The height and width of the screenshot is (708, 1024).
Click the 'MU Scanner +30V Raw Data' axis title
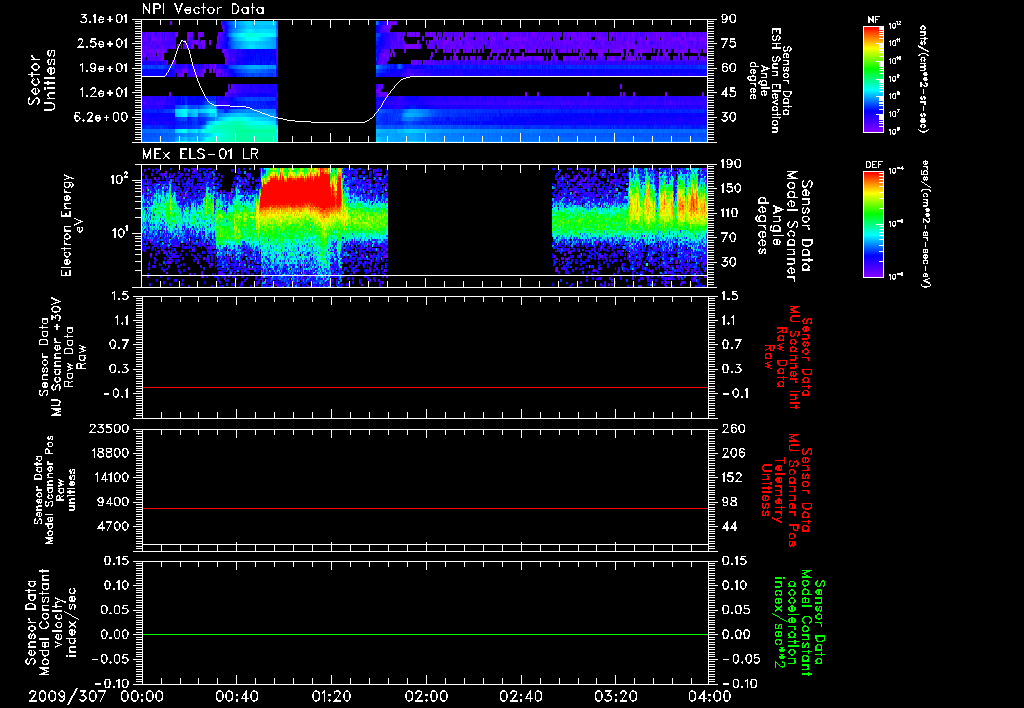[62, 357]
